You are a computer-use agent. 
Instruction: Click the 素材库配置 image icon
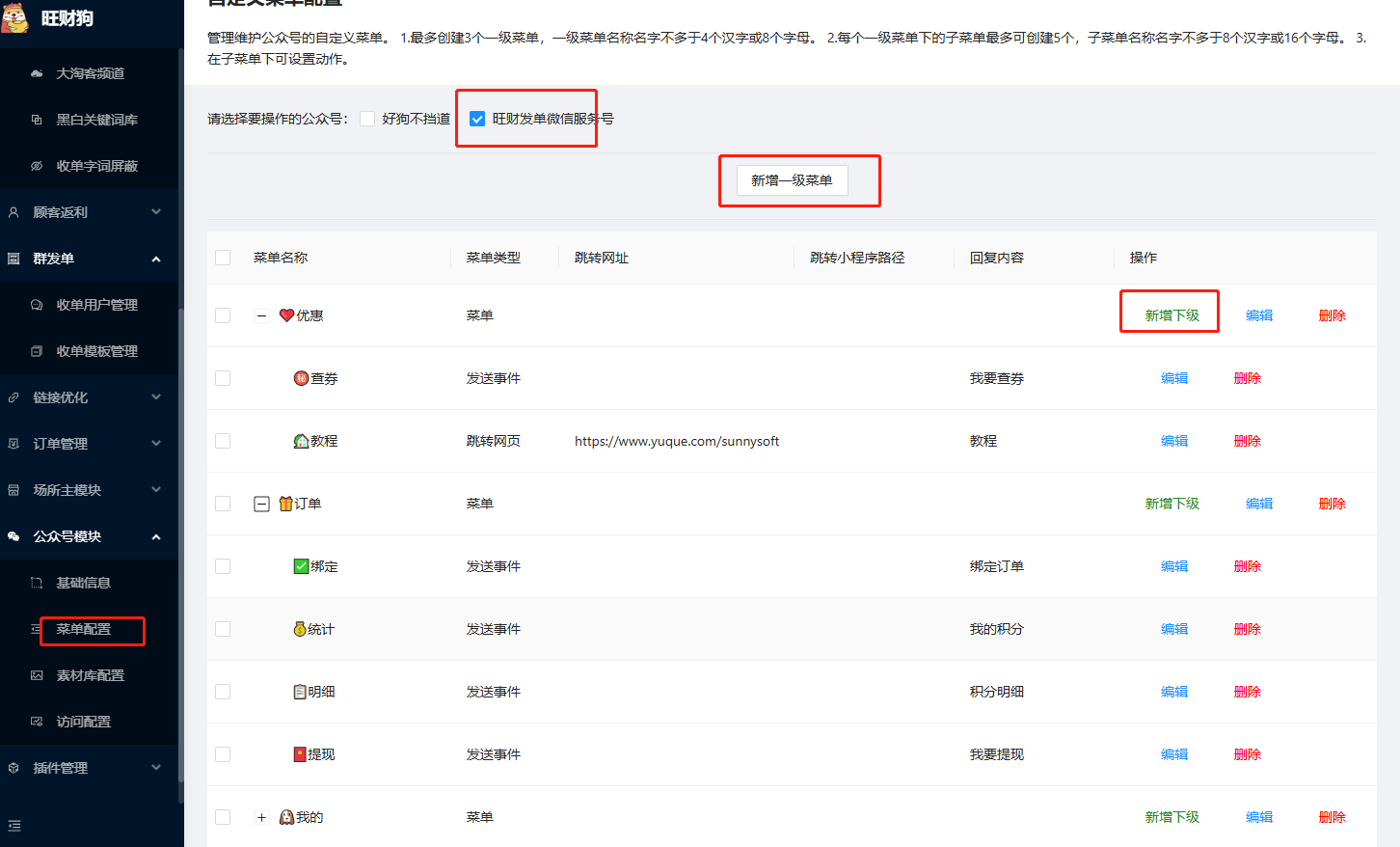[37, 675]
